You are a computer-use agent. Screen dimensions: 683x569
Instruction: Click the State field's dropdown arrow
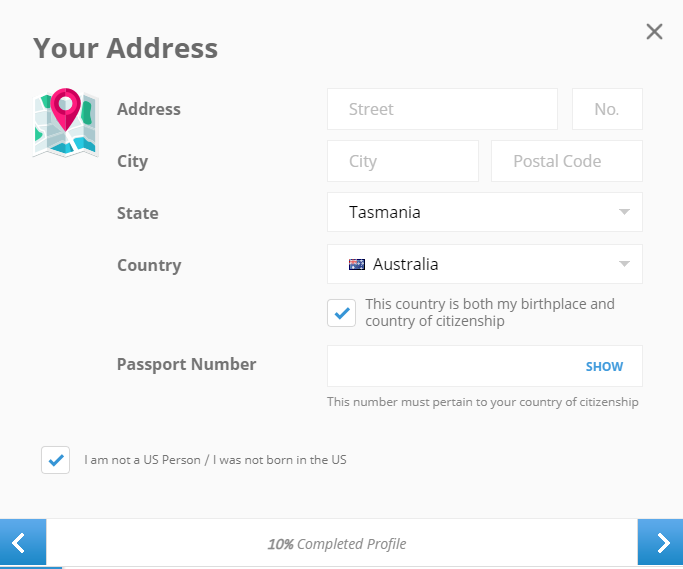point(624,212)
